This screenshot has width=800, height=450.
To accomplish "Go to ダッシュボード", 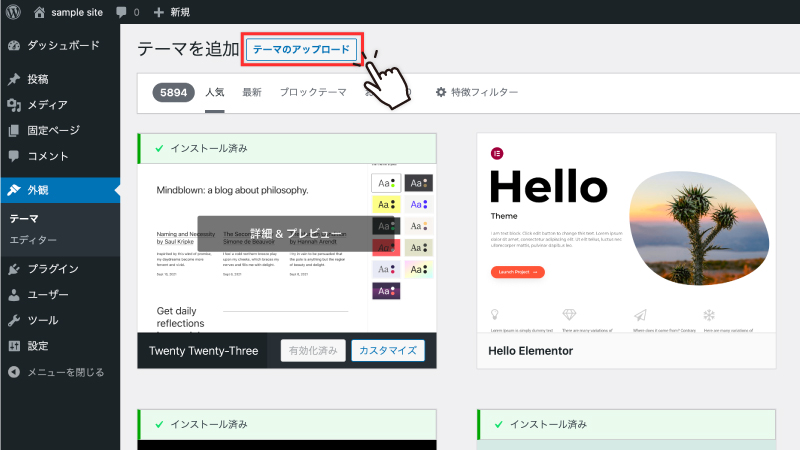I will (63, 45).
